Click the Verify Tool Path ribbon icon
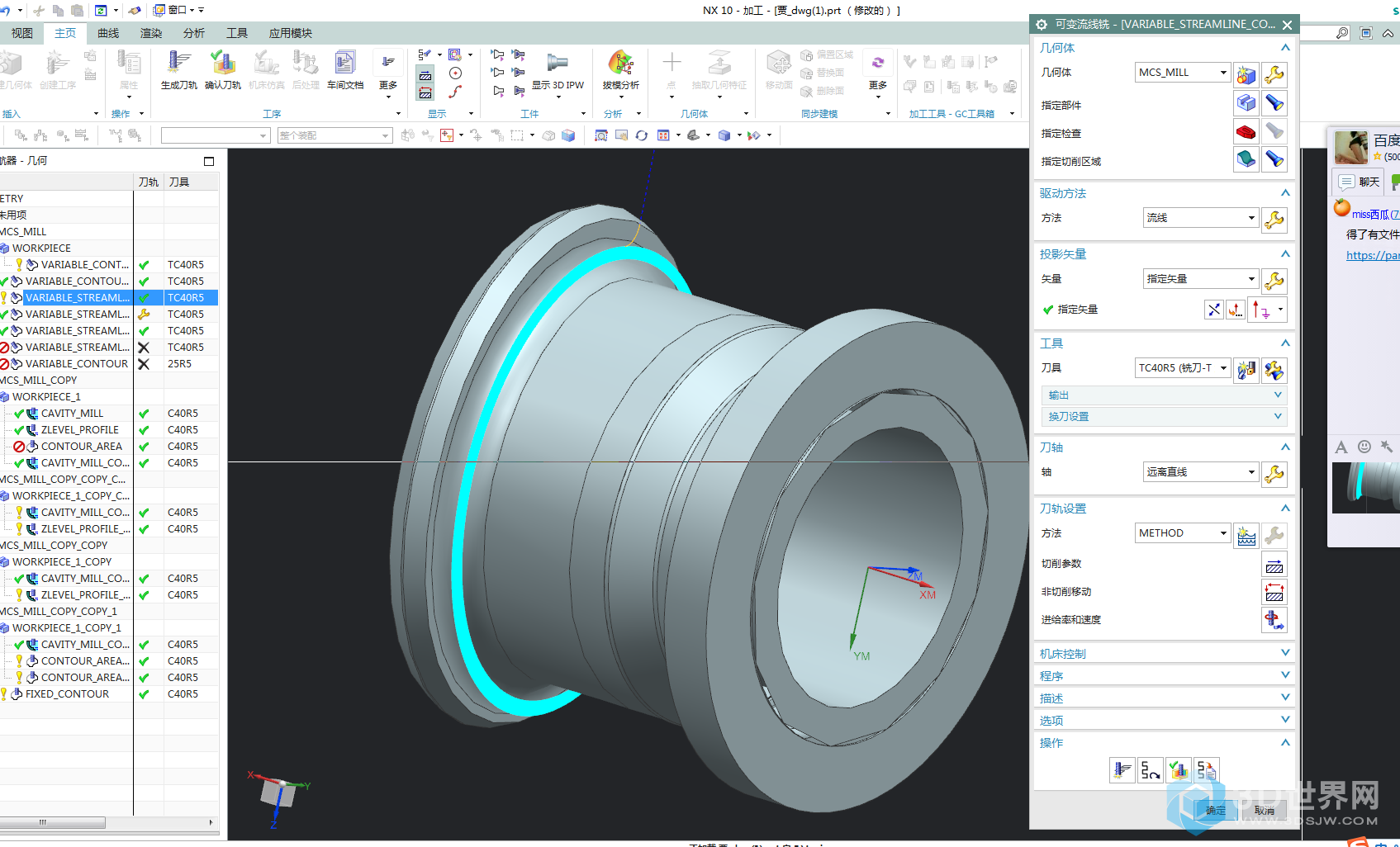1400x847 pixels. coord(223,69)
